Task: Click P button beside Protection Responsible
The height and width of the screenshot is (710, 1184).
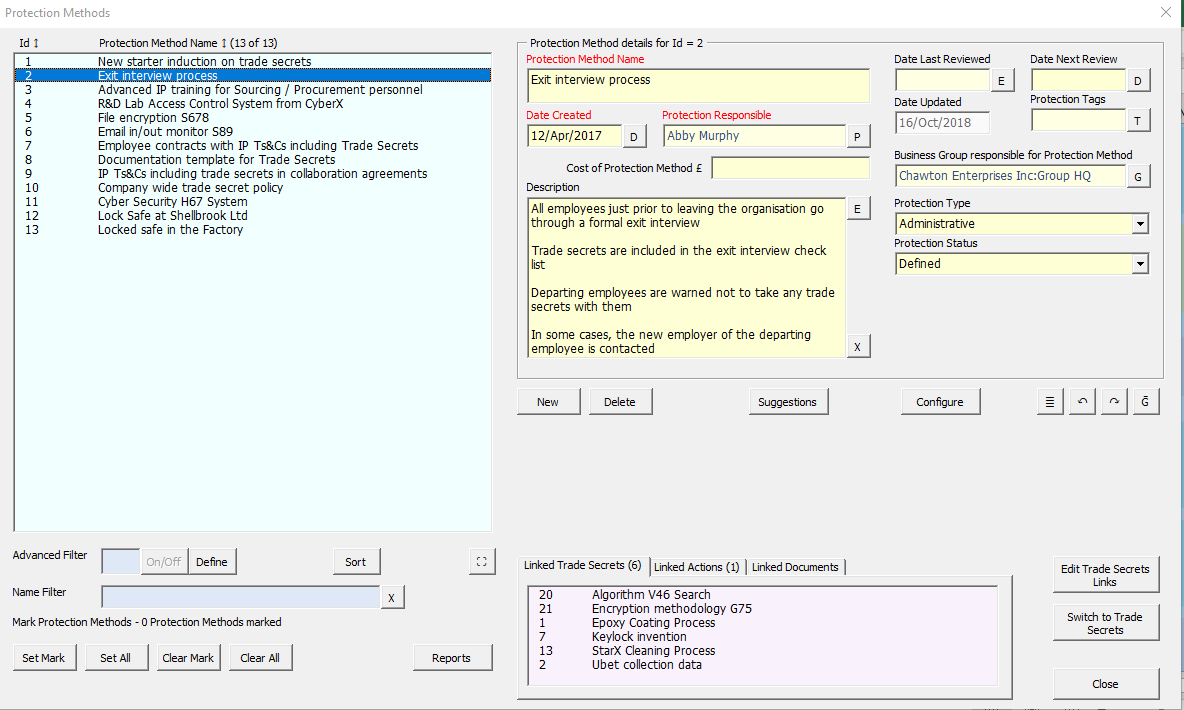Action: [x=858, y=136]
